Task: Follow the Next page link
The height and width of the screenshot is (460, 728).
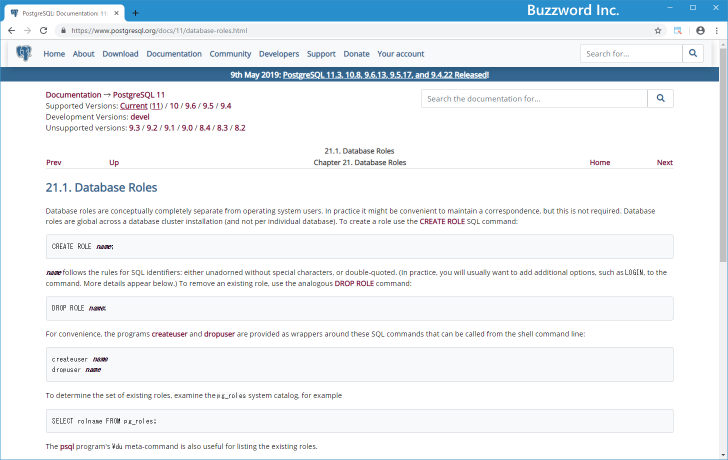Action: coord(664,162)
